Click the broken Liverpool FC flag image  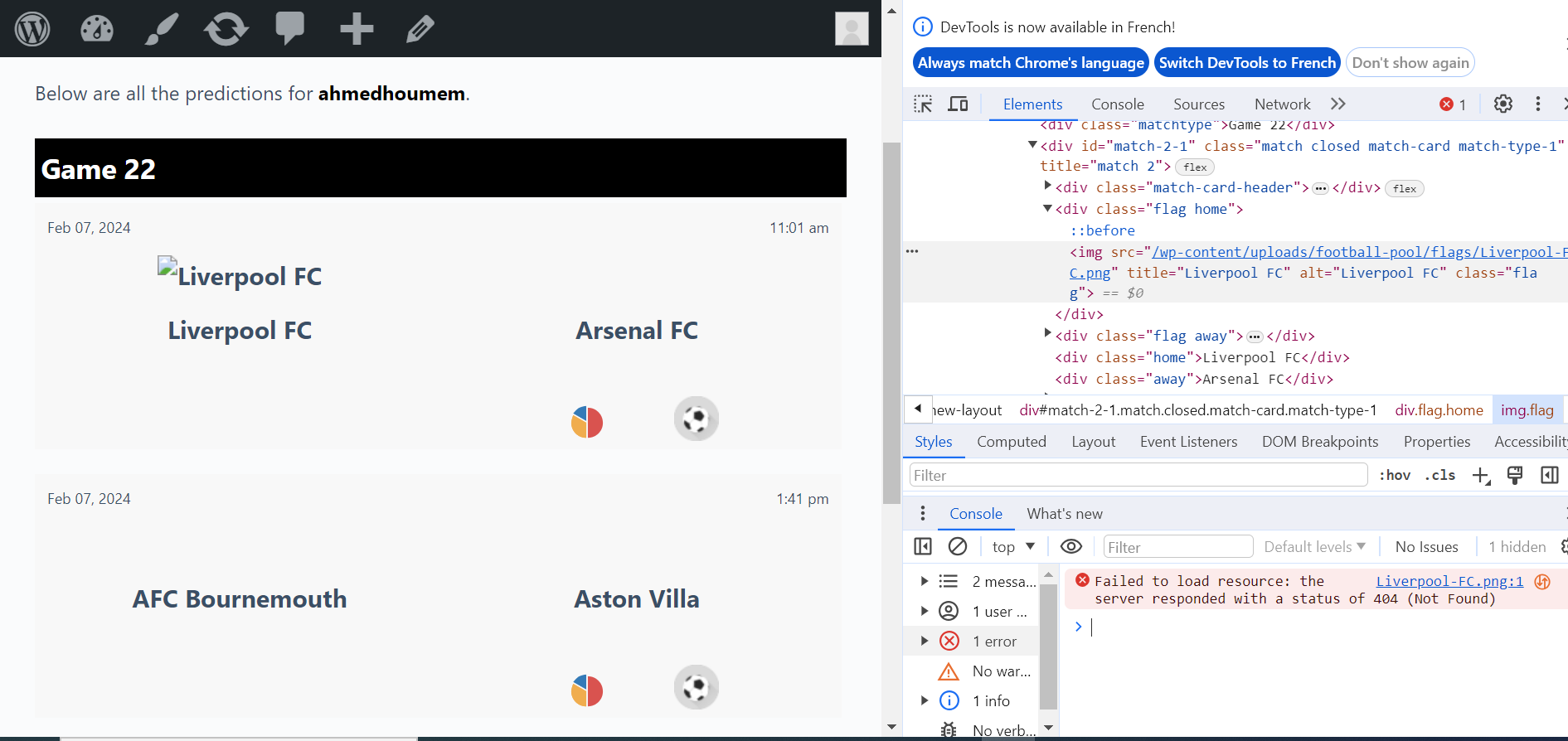click(240, 274)
